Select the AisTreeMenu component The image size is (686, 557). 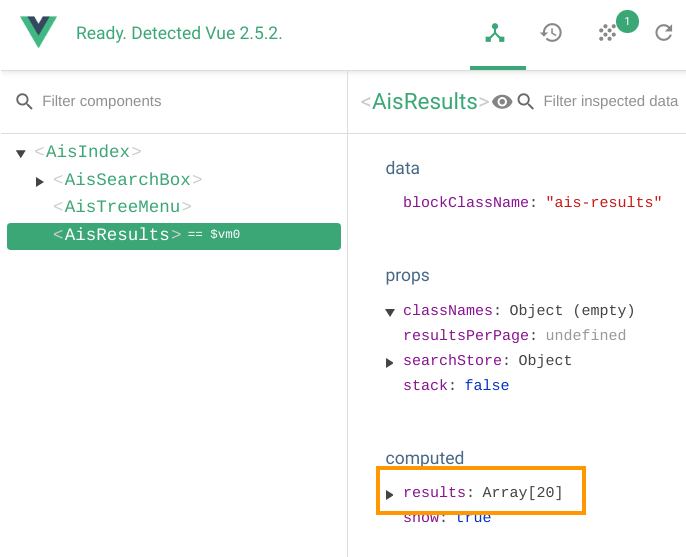coord(122,207)
